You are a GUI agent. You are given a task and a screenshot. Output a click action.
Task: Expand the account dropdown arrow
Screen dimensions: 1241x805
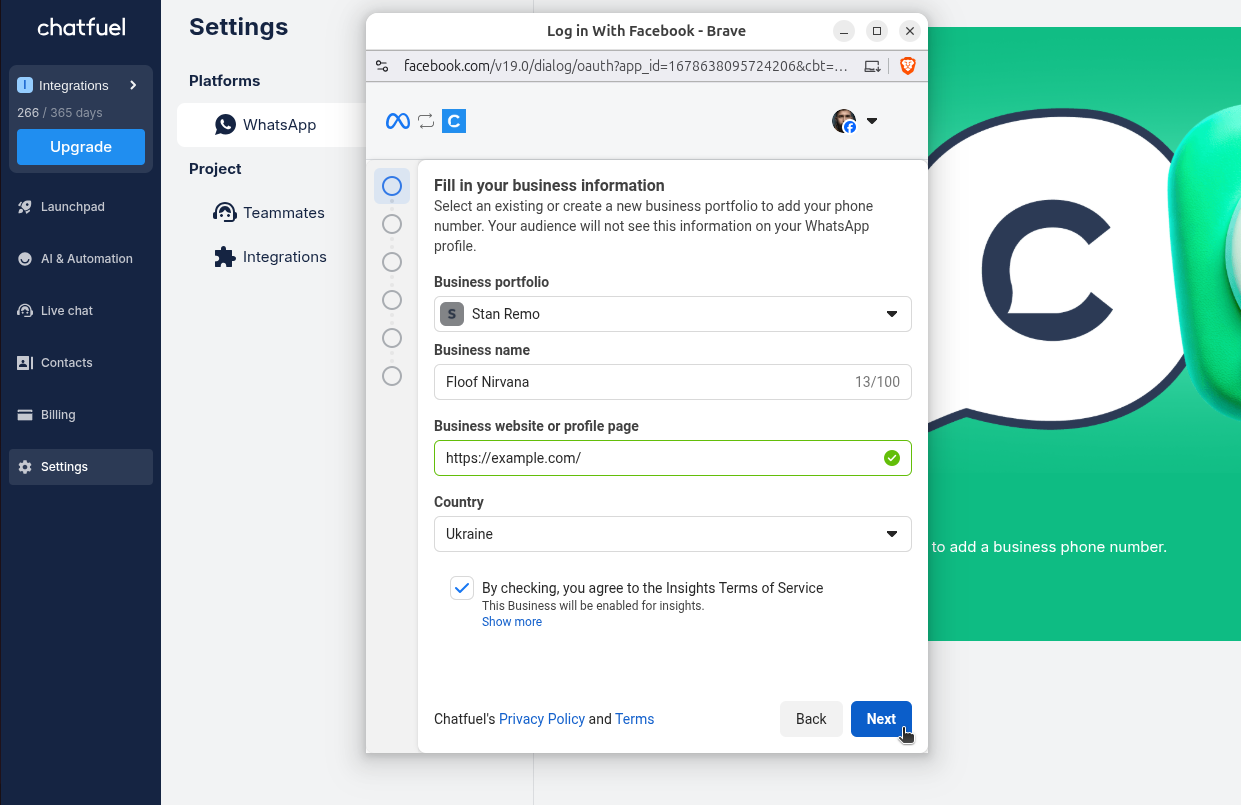872,121
